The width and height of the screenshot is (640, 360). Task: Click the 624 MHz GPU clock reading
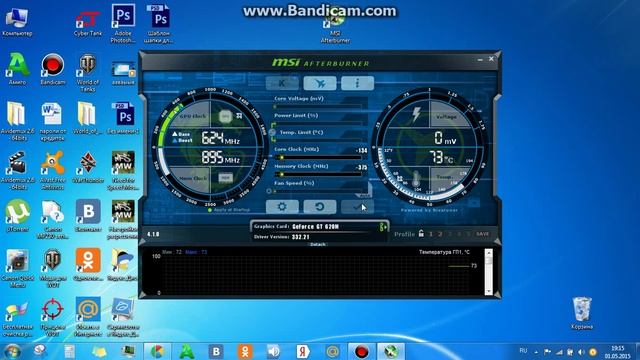coord(220,138)
